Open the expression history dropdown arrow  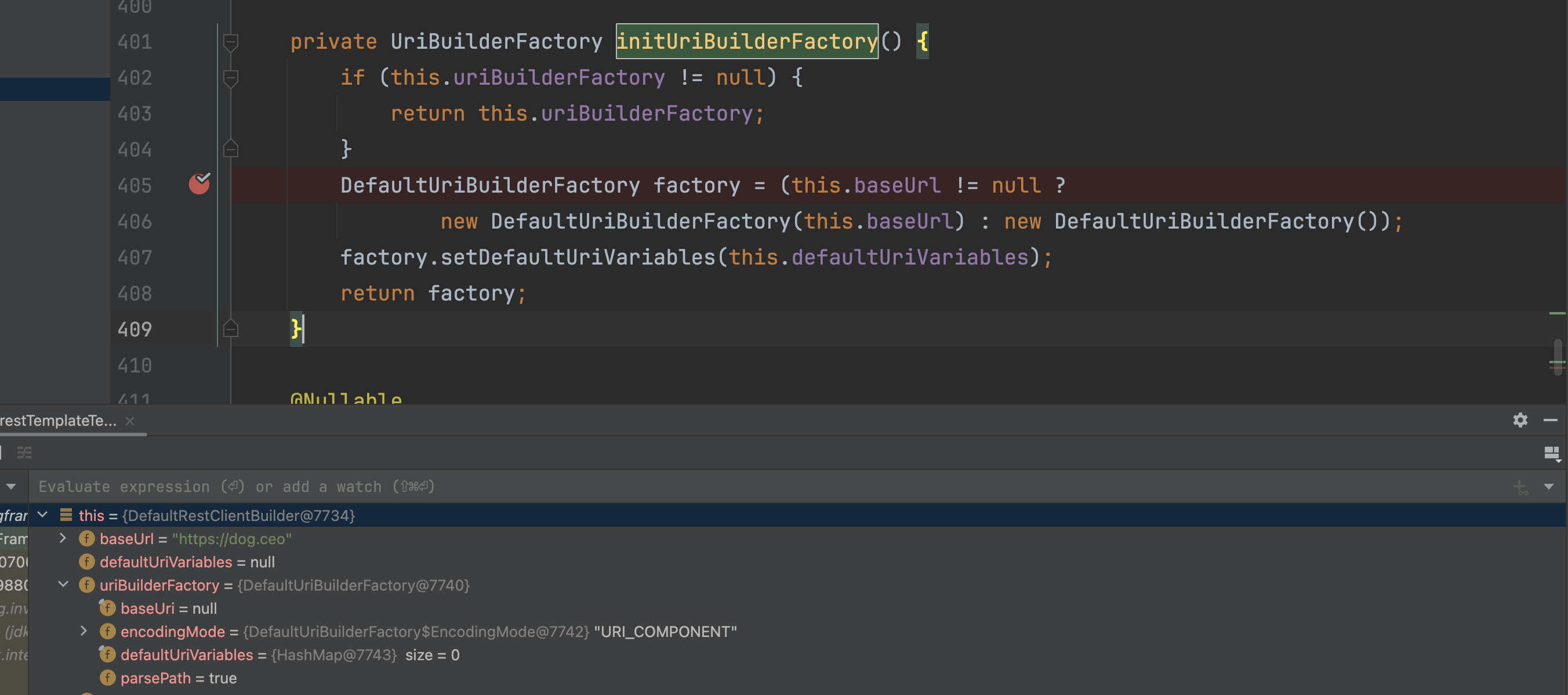(1548, 486)
